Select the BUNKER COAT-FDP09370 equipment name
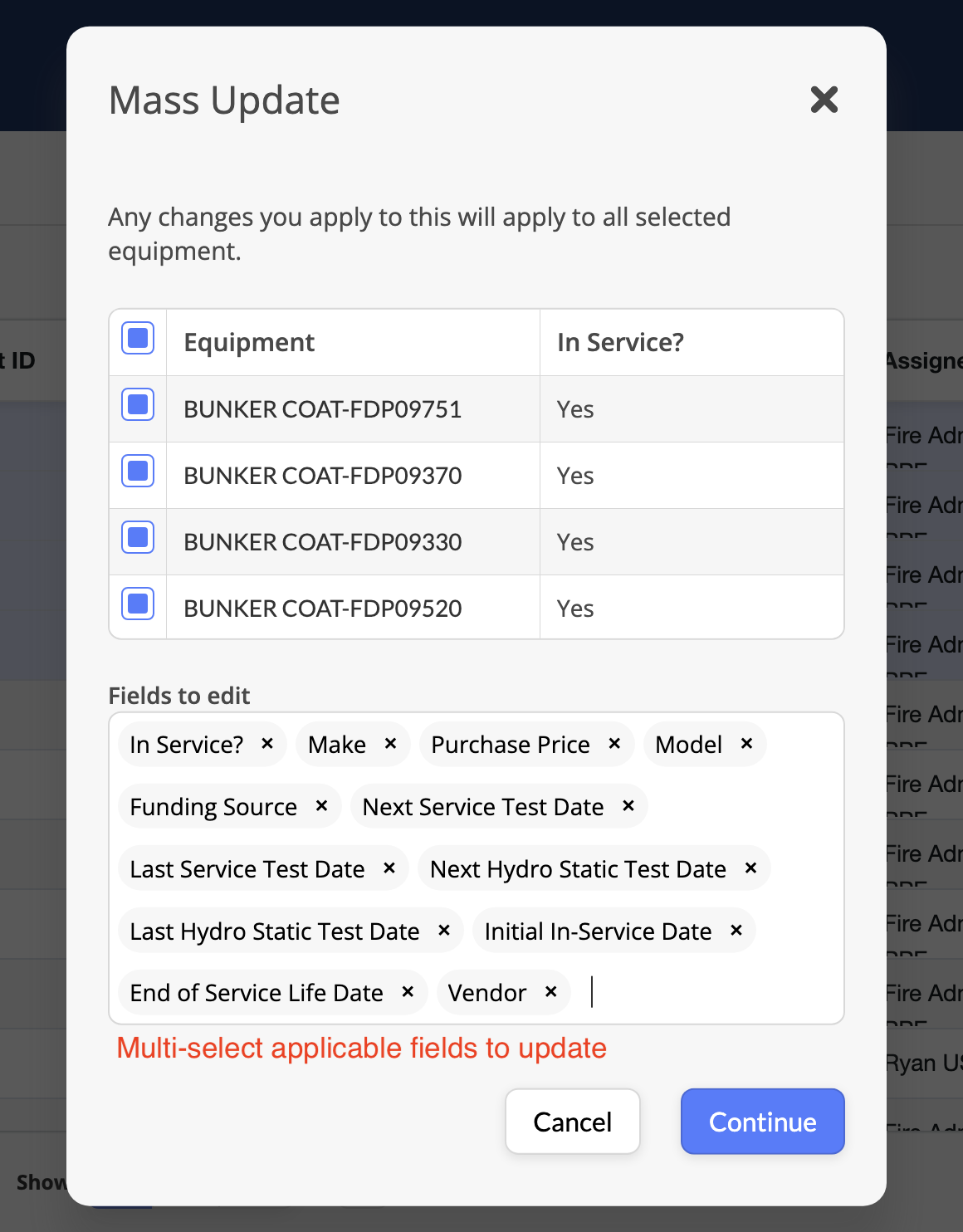The height and width of the screenshot is (1232, 963). tap(322, 476)
